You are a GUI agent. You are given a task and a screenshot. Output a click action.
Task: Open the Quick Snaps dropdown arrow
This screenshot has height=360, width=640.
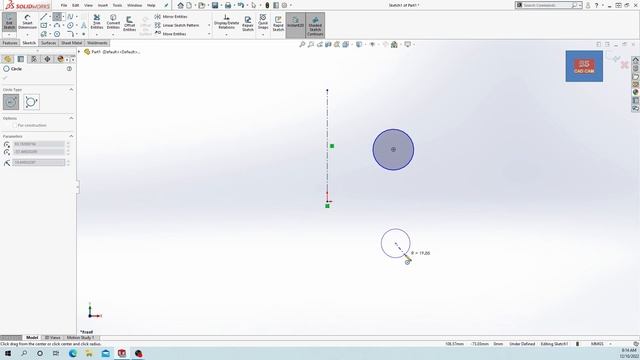(263, 35)
